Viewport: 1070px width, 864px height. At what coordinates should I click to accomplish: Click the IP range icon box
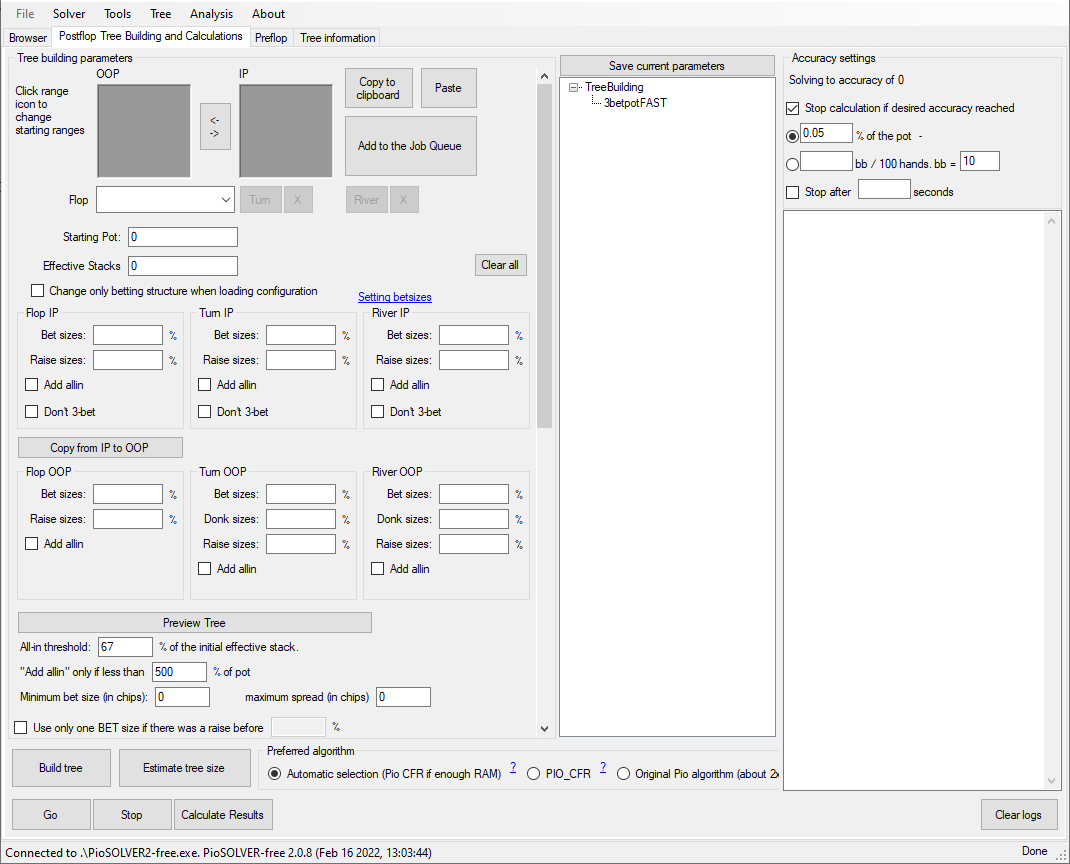pyautogui.click(x=286, y=130)
